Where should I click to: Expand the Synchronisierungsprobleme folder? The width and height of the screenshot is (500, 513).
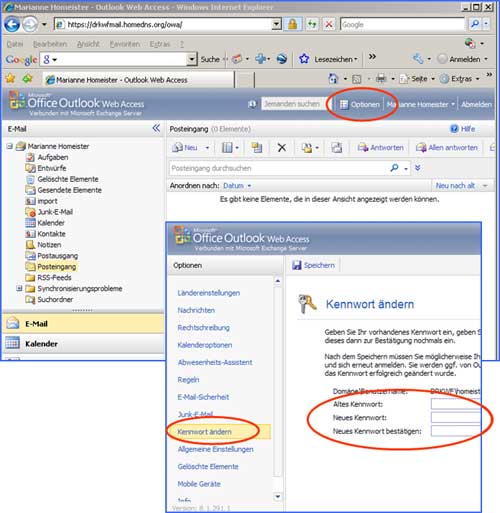[x=19, y=288]
